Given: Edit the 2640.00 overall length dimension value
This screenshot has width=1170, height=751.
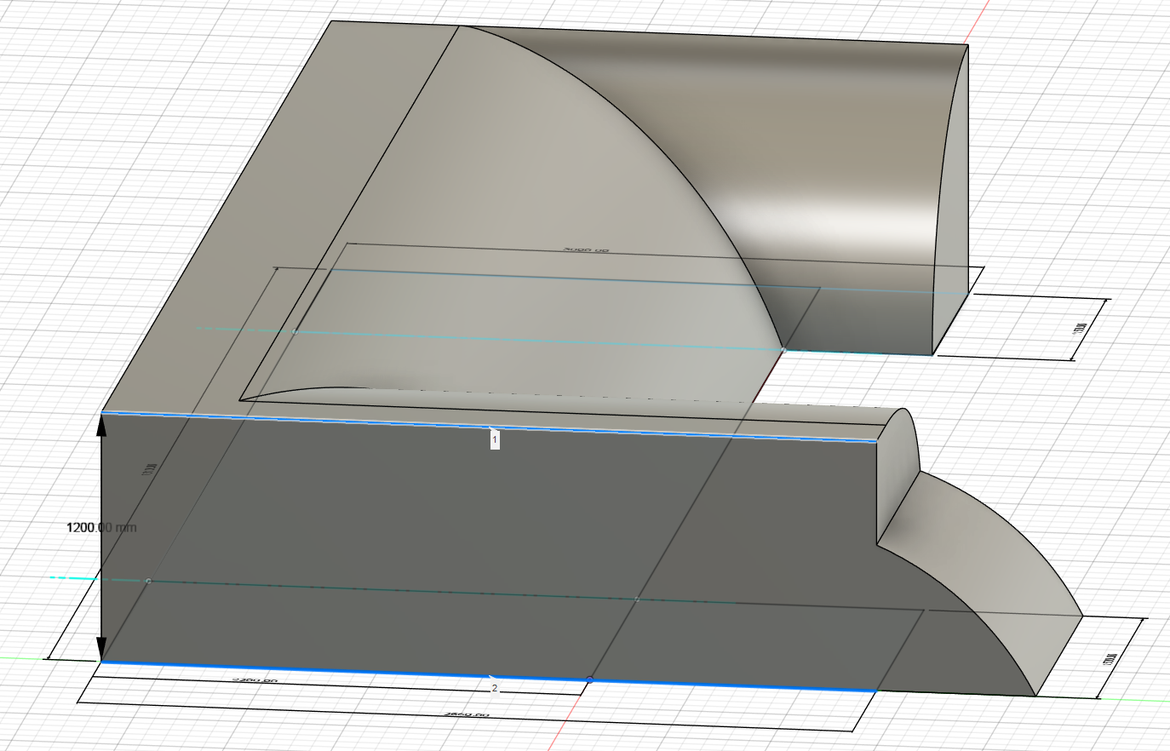Looking at the screenshot, I should coord(466,712).
